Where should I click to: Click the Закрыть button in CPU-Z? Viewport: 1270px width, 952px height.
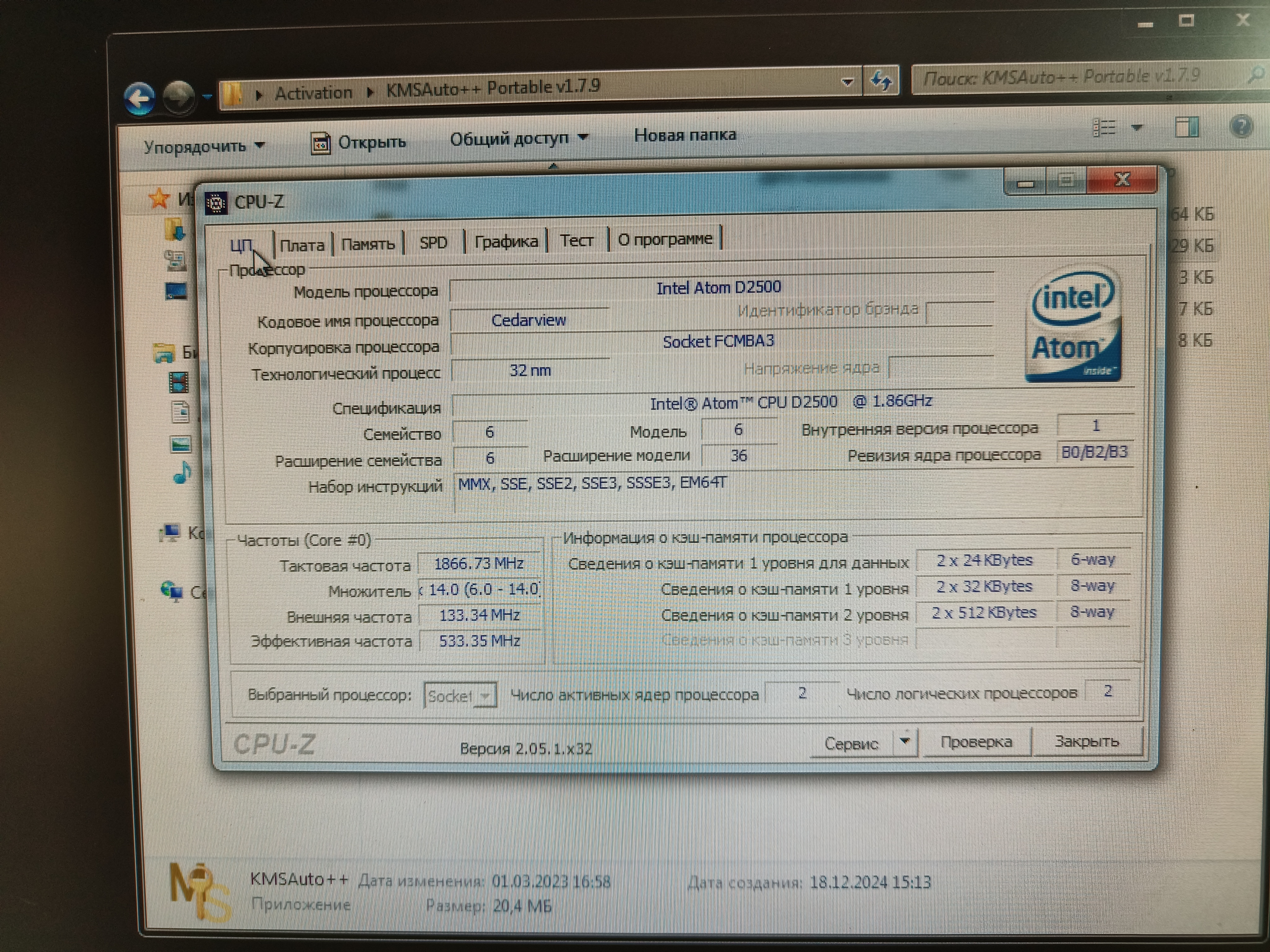click(1087, 741)
